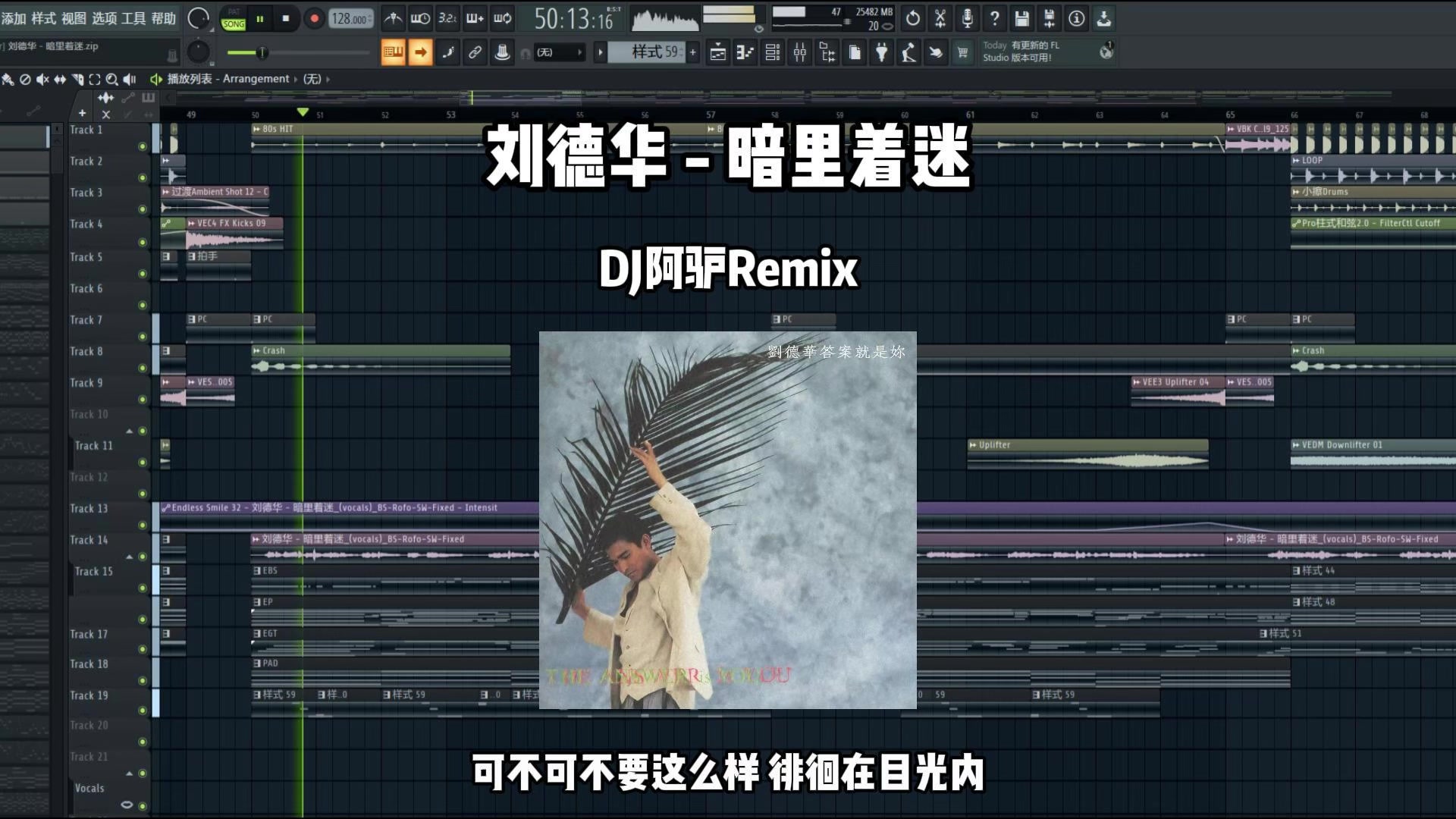
Task: Open the 帮助 menu
Action: [163, 18]
